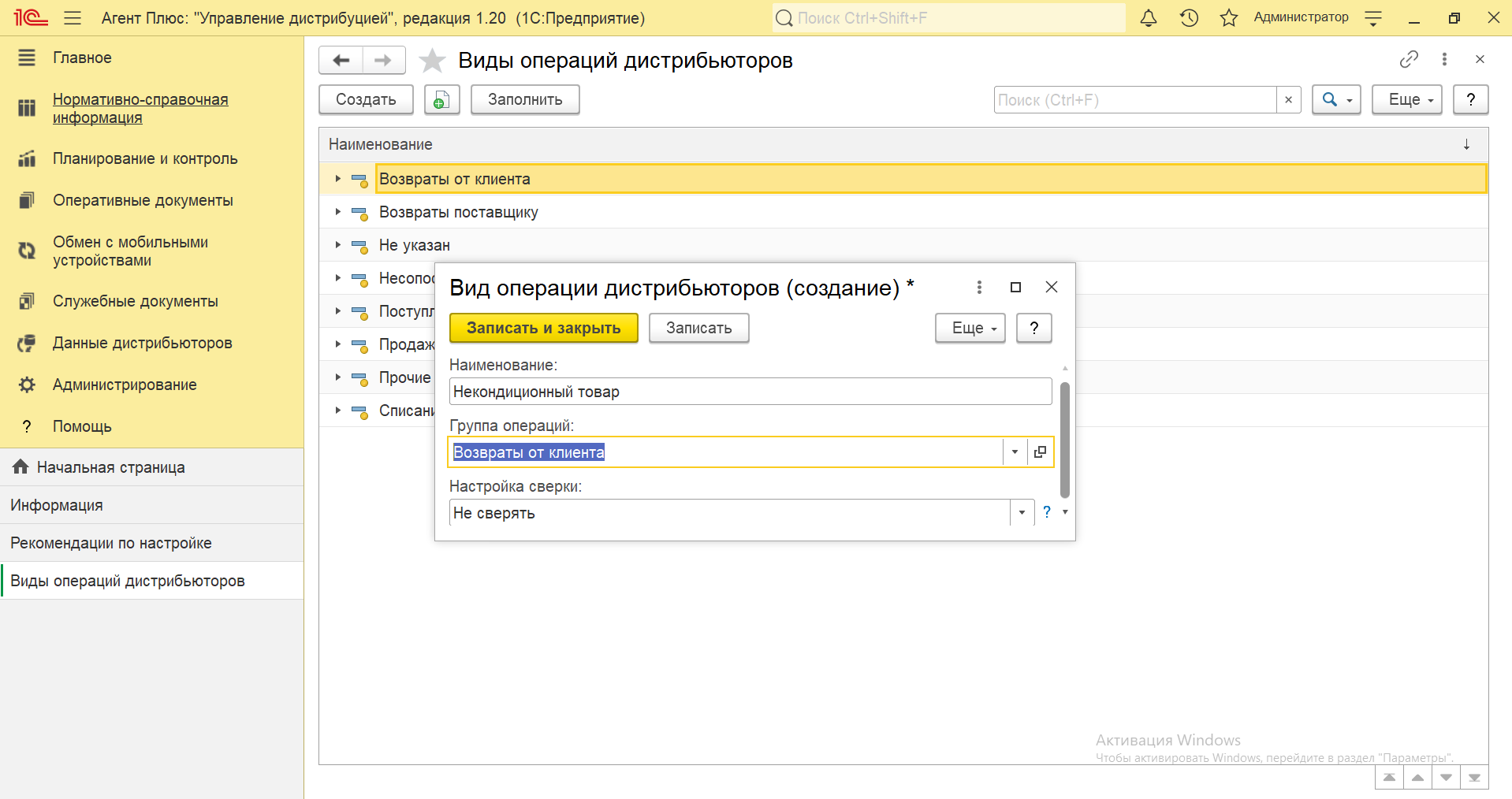The image size is (1512, 799).
Task: Open the dialog's Еще menu
Action: 970,328
